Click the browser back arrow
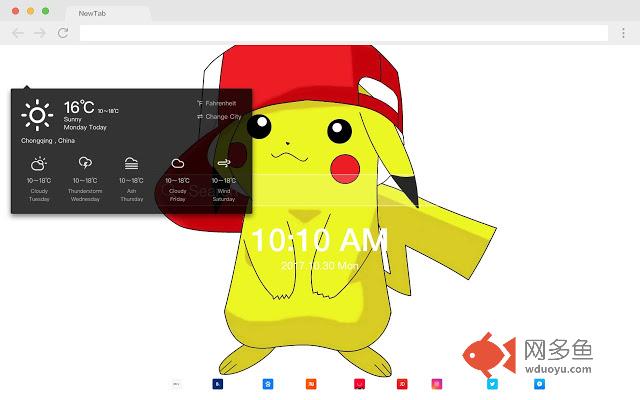 click(x=18, y=33)
